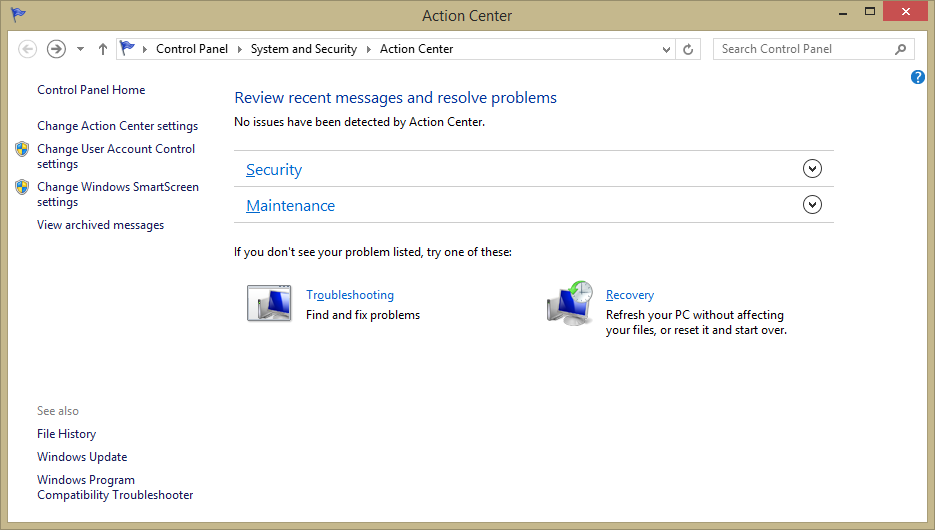The width and height of the screenshot is (935, 530).
Task: Click 'No issues have been detected' message text
Action: (360, 122)
